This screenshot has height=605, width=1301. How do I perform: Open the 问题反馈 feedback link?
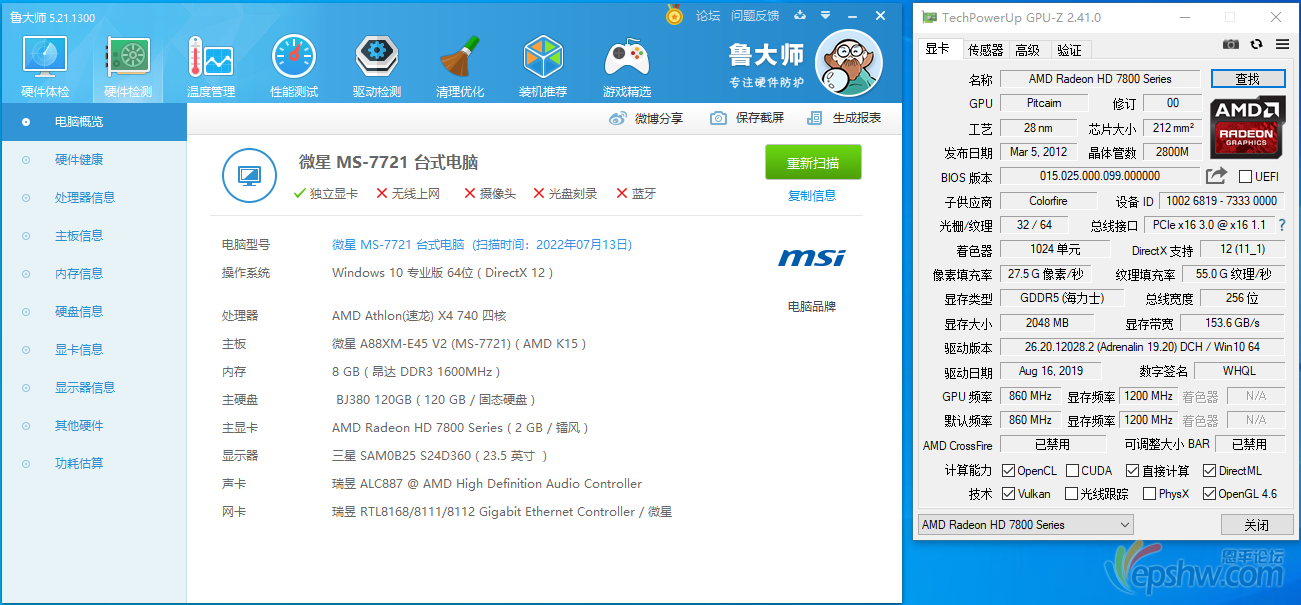755,16
